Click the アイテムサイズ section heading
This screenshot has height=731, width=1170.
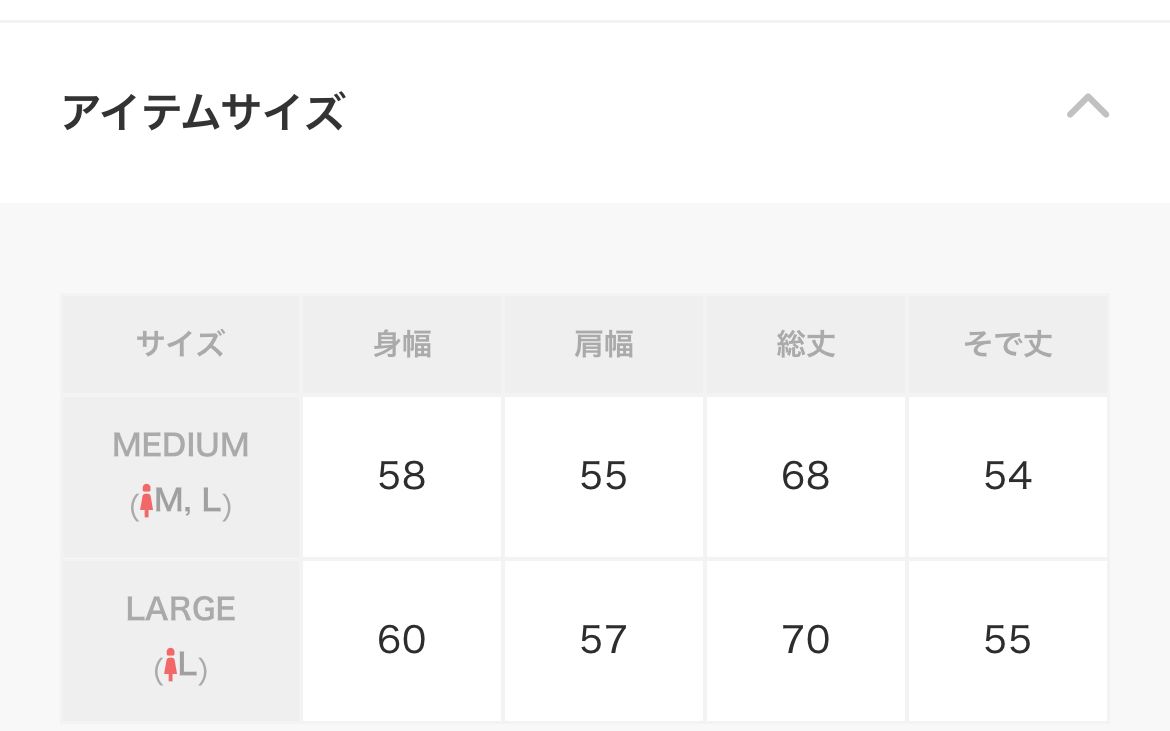pyautogui.click(x=203, y=111)
